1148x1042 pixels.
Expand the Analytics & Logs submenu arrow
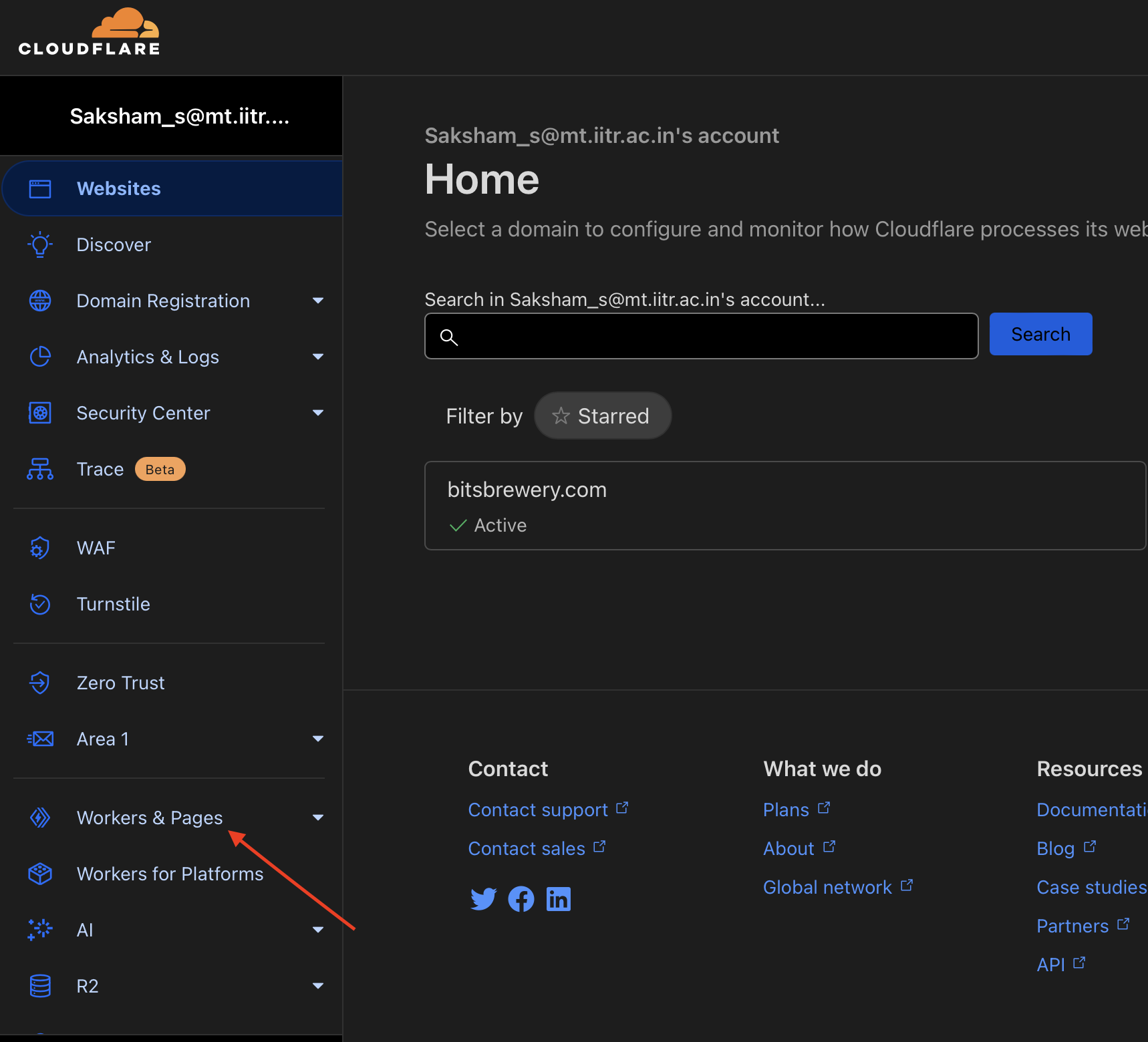318,357
